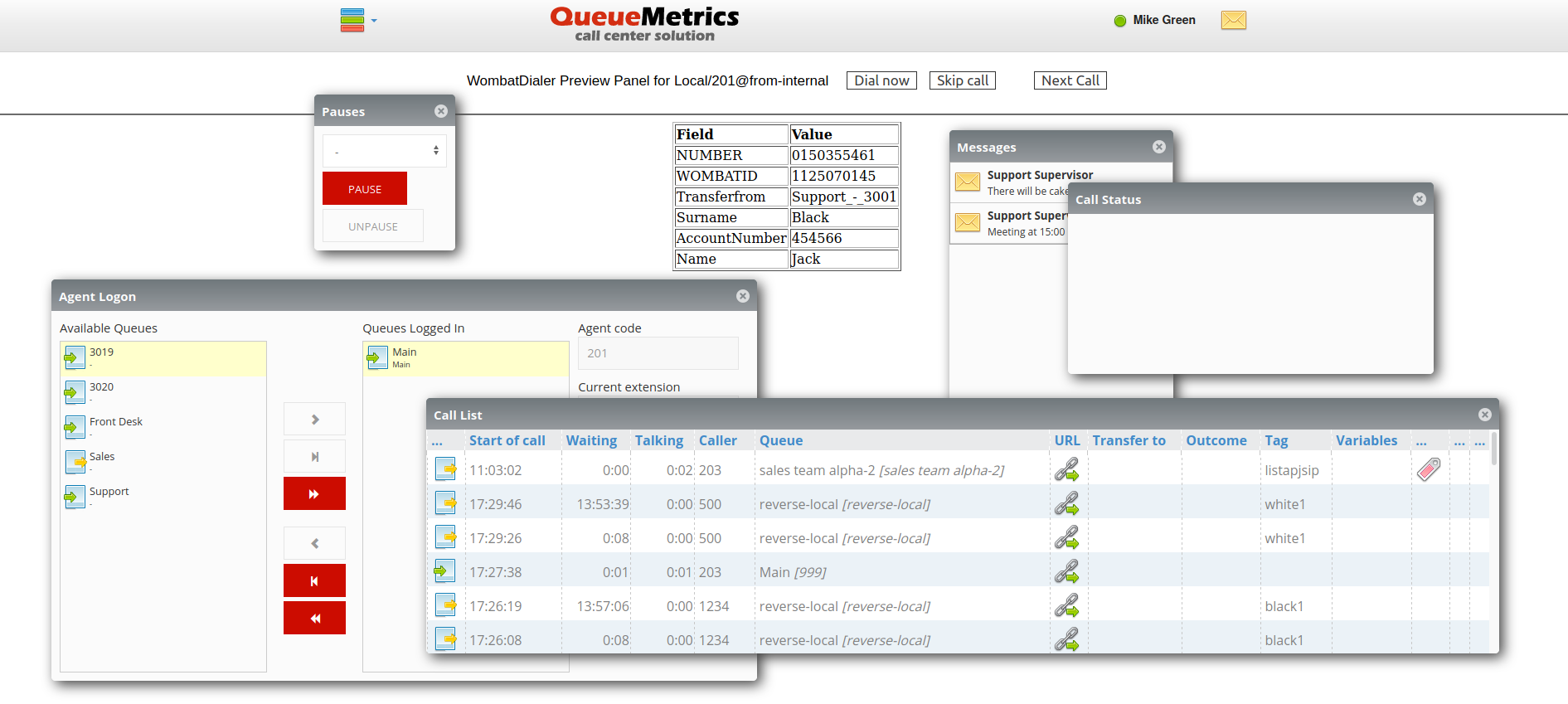The image size is (1568, 704).
Task: Click the WOMBATID value 1125070145
Action: tap(844, 176)
